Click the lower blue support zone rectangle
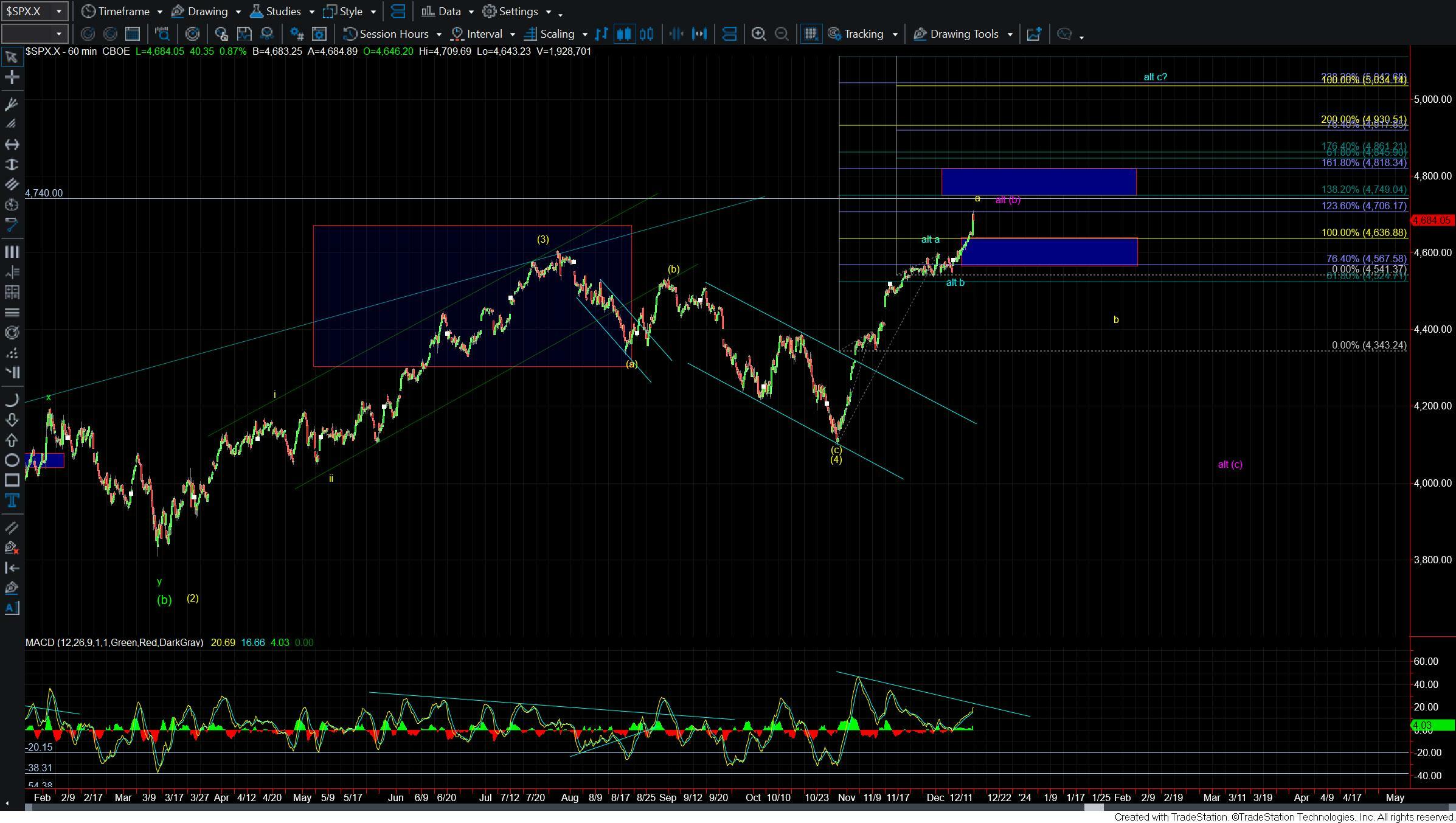Viewport: 1456px width, 823px height. pyautogui.click(x=1049, y=252)
